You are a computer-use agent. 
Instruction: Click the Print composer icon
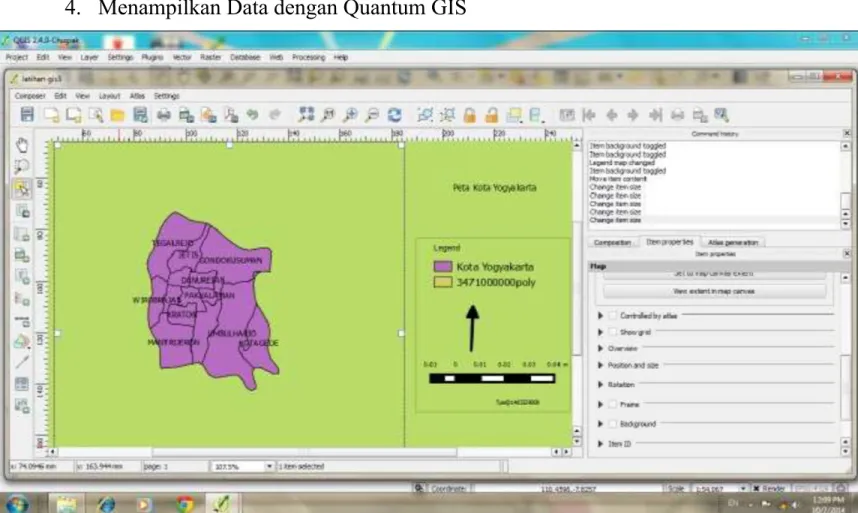pos(164,115)
